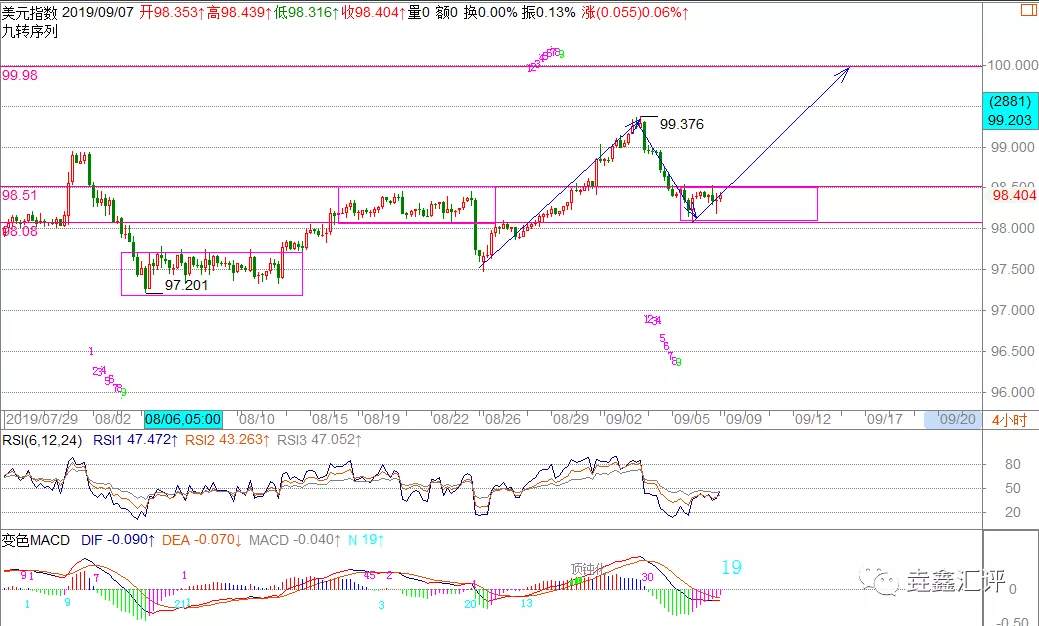Click the 96.000 price axis label

pyautogui.click(x=1012, y=393)
